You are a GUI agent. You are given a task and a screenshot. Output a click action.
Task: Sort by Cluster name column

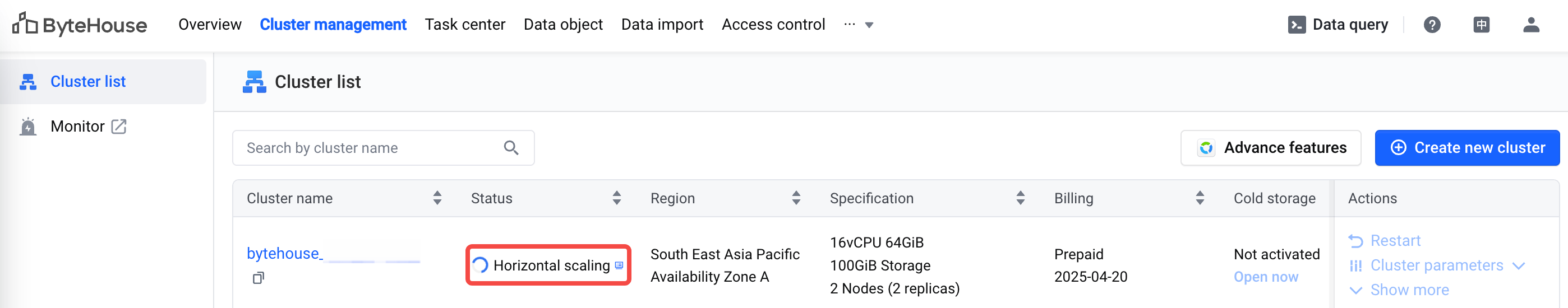click(437, 198)
